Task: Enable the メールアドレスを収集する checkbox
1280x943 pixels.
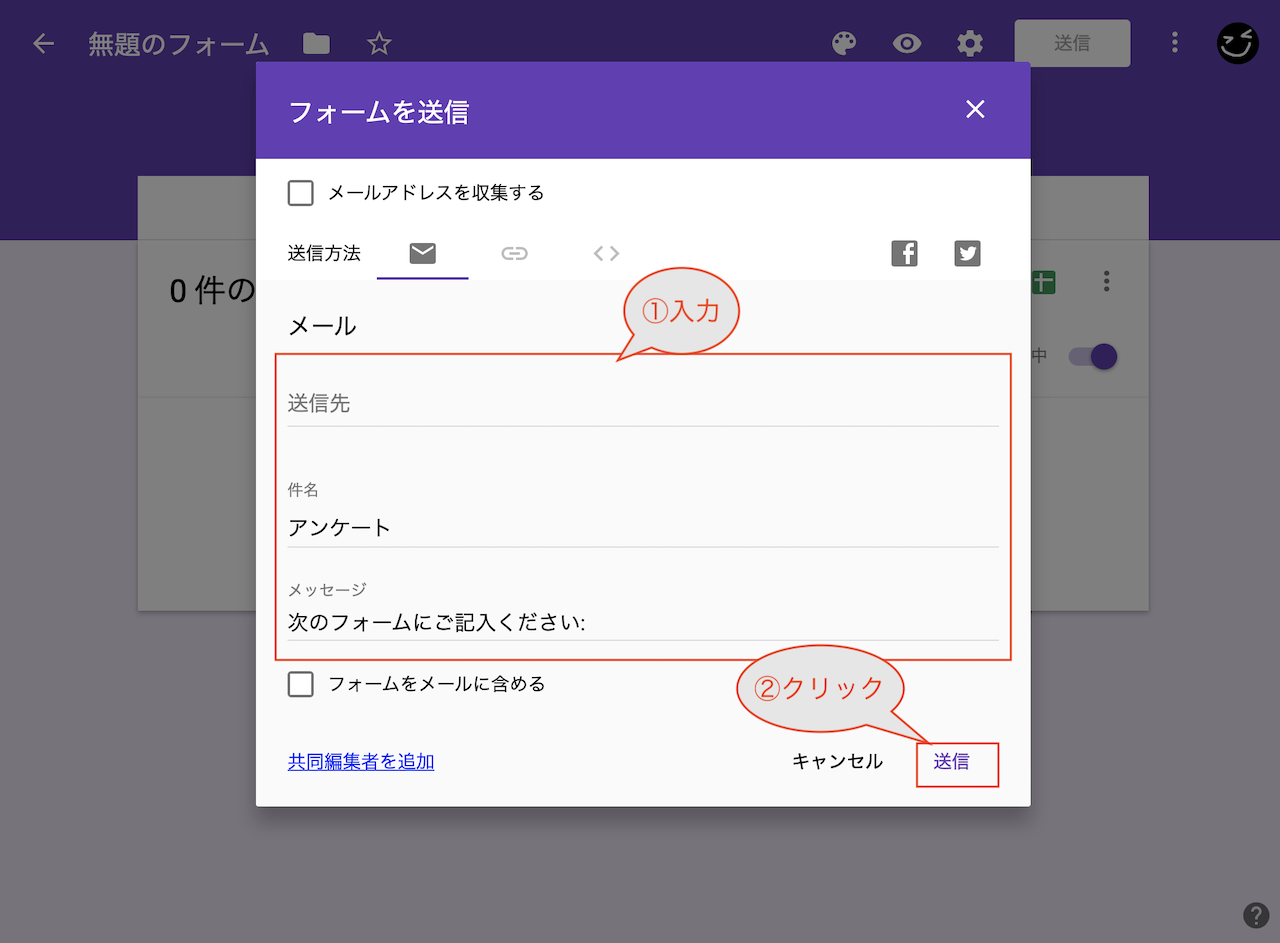Action: (x=301, y=193)
